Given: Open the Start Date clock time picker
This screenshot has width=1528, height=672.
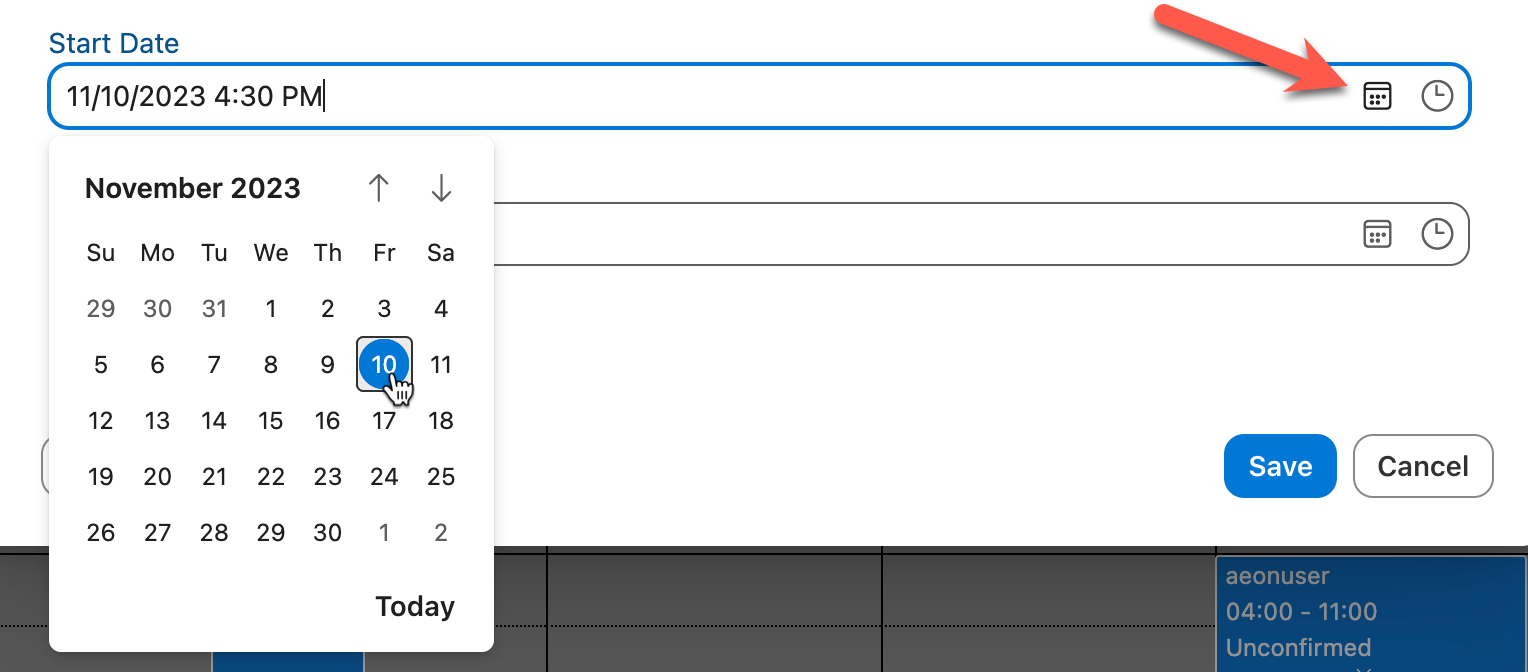Looking at the screenshot, I should (x=1437, y=96).
